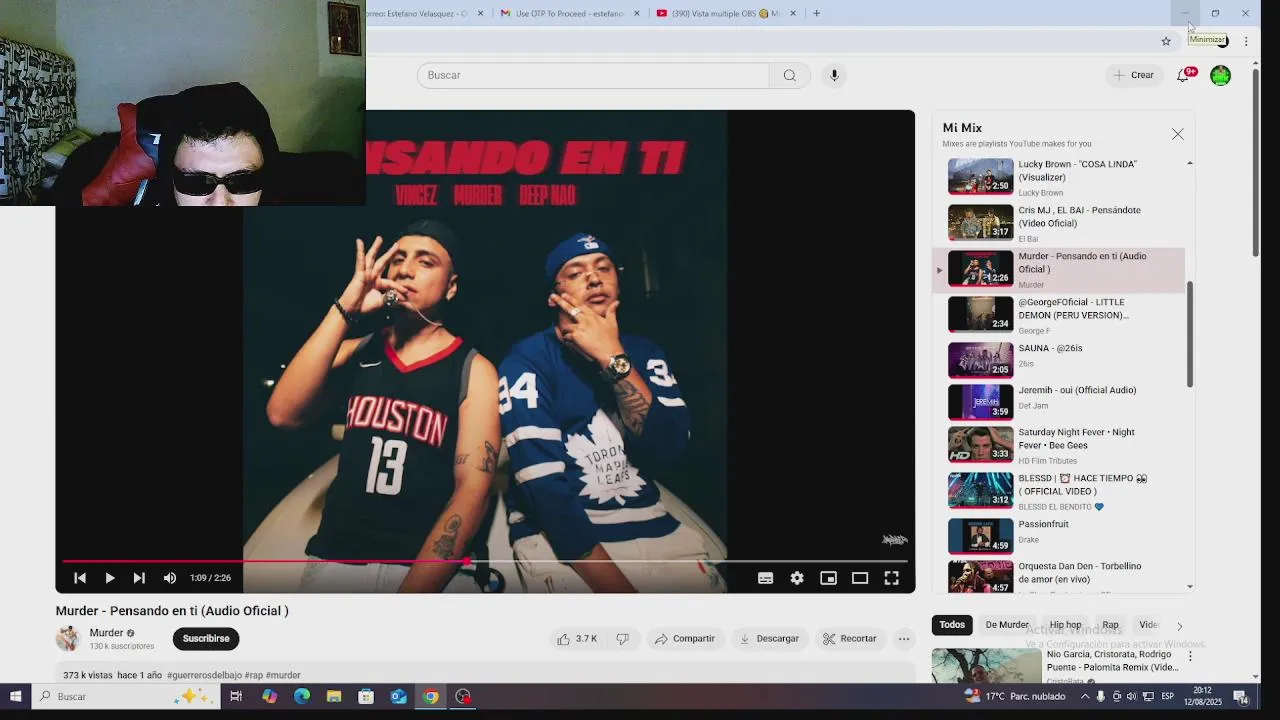Like the video with 3.7 K likes
This screenshot has width=1280, height=720.
click(577, 638)
